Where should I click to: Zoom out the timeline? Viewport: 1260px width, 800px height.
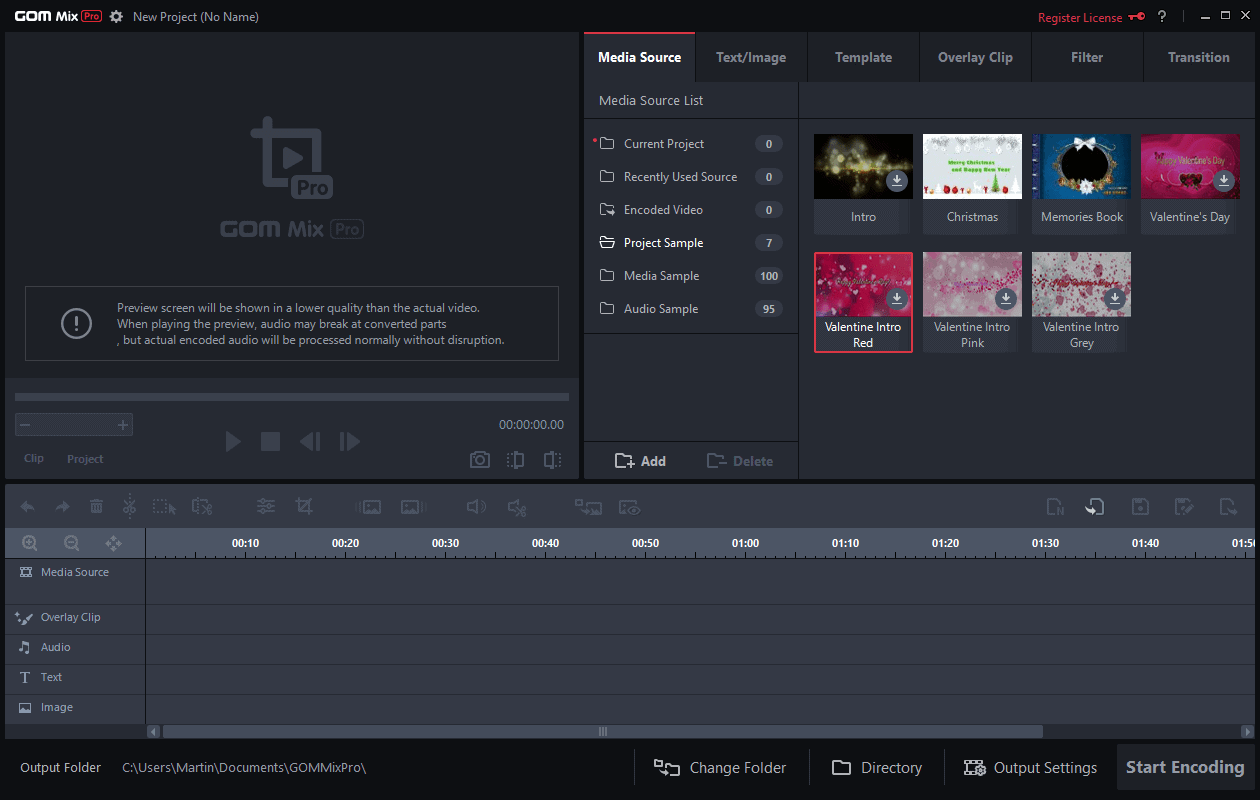click(71, 543)
